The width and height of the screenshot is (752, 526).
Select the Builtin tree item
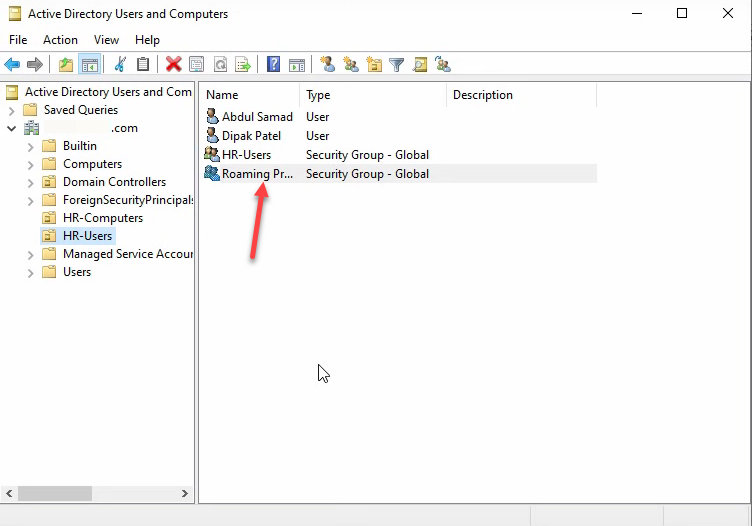[80, 146]
